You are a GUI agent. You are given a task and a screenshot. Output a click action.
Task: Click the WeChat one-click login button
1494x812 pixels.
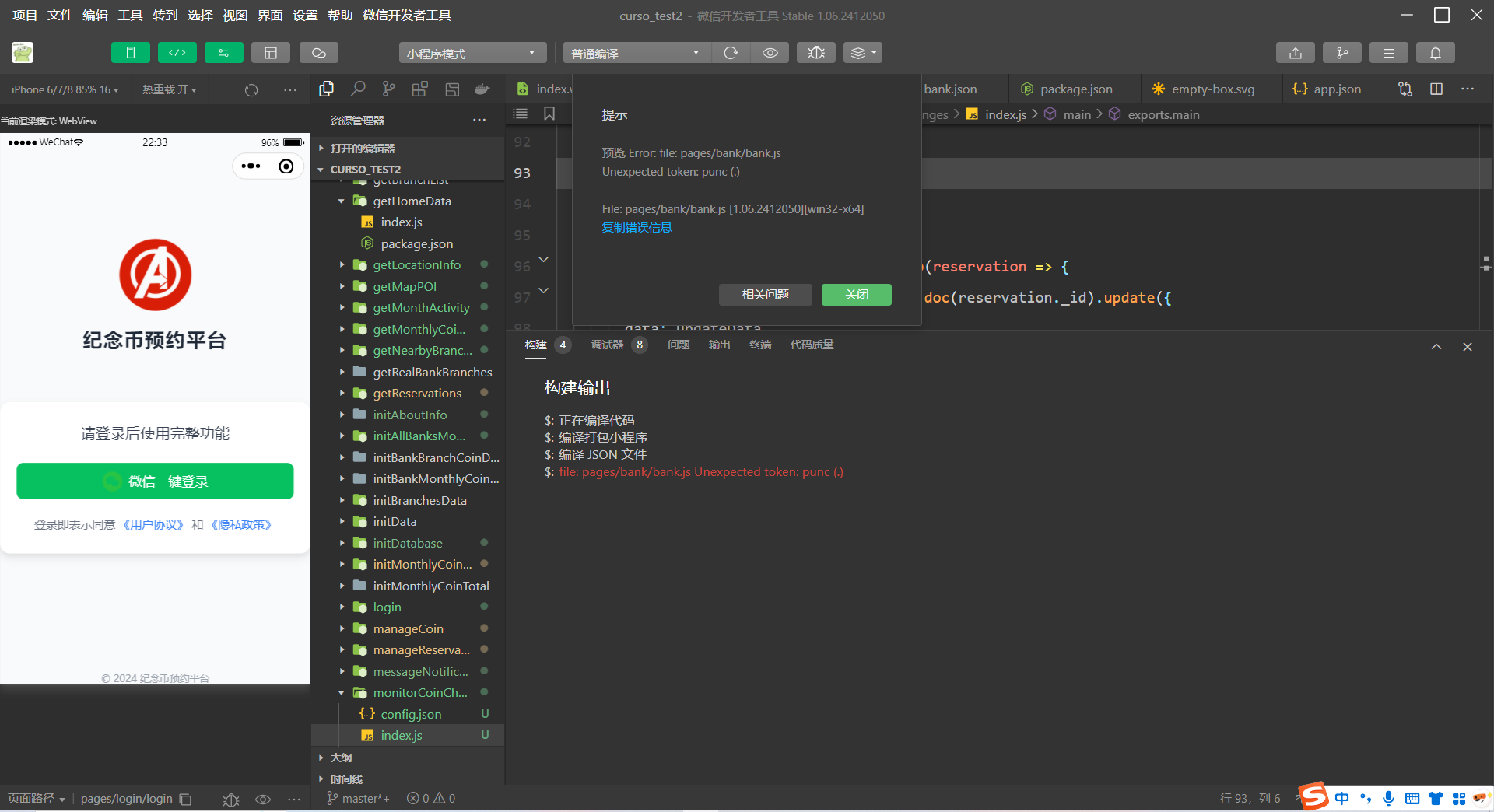pos(155,481)
